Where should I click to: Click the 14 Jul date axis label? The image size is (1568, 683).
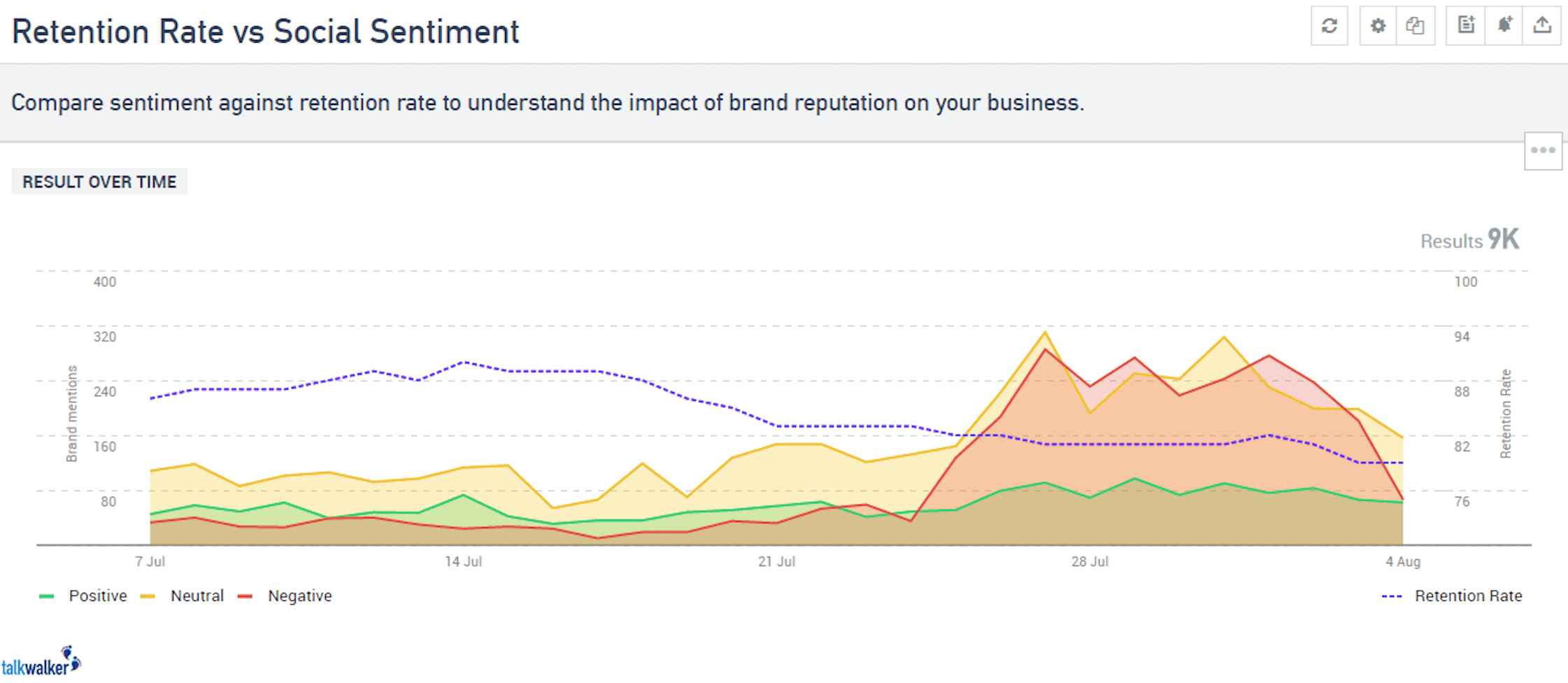[x=463, y=562]
